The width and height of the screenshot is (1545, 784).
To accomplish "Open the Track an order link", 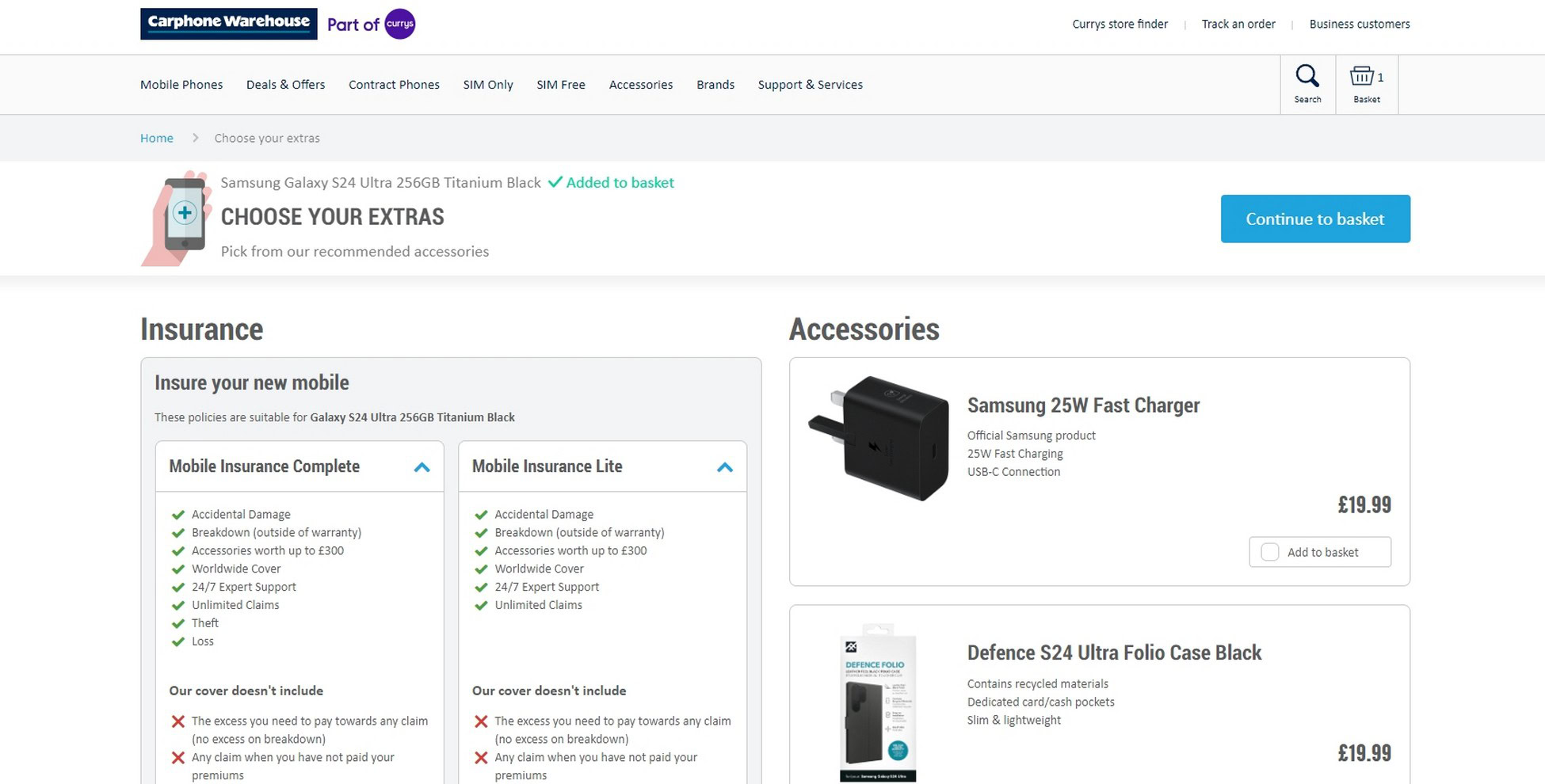I will [1238, 25].
